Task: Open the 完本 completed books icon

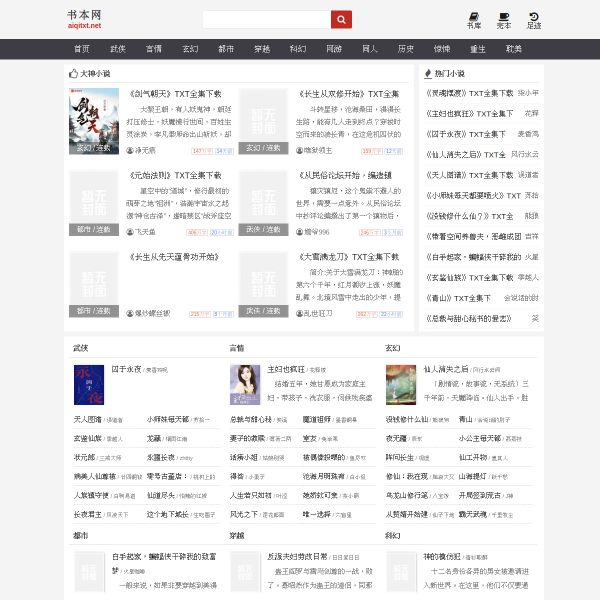Action: pyautogui.click(x=504, y=21)
